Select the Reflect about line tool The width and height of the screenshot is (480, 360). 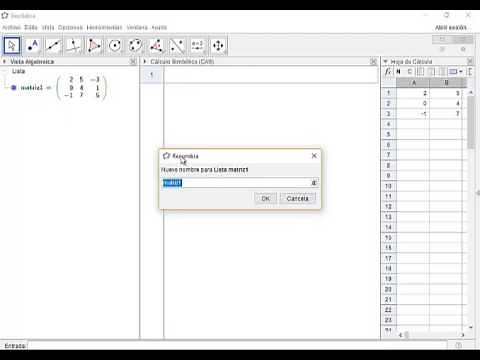[177, 46]
